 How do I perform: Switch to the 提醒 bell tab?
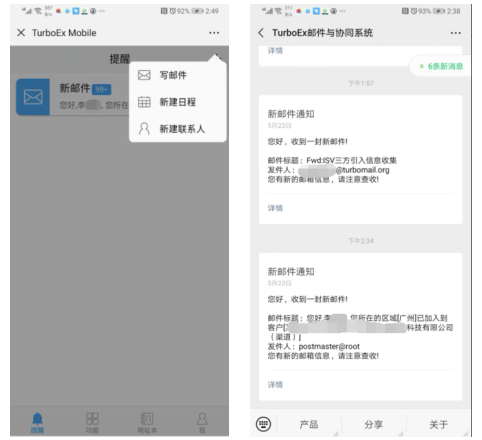tap(37, 422)
